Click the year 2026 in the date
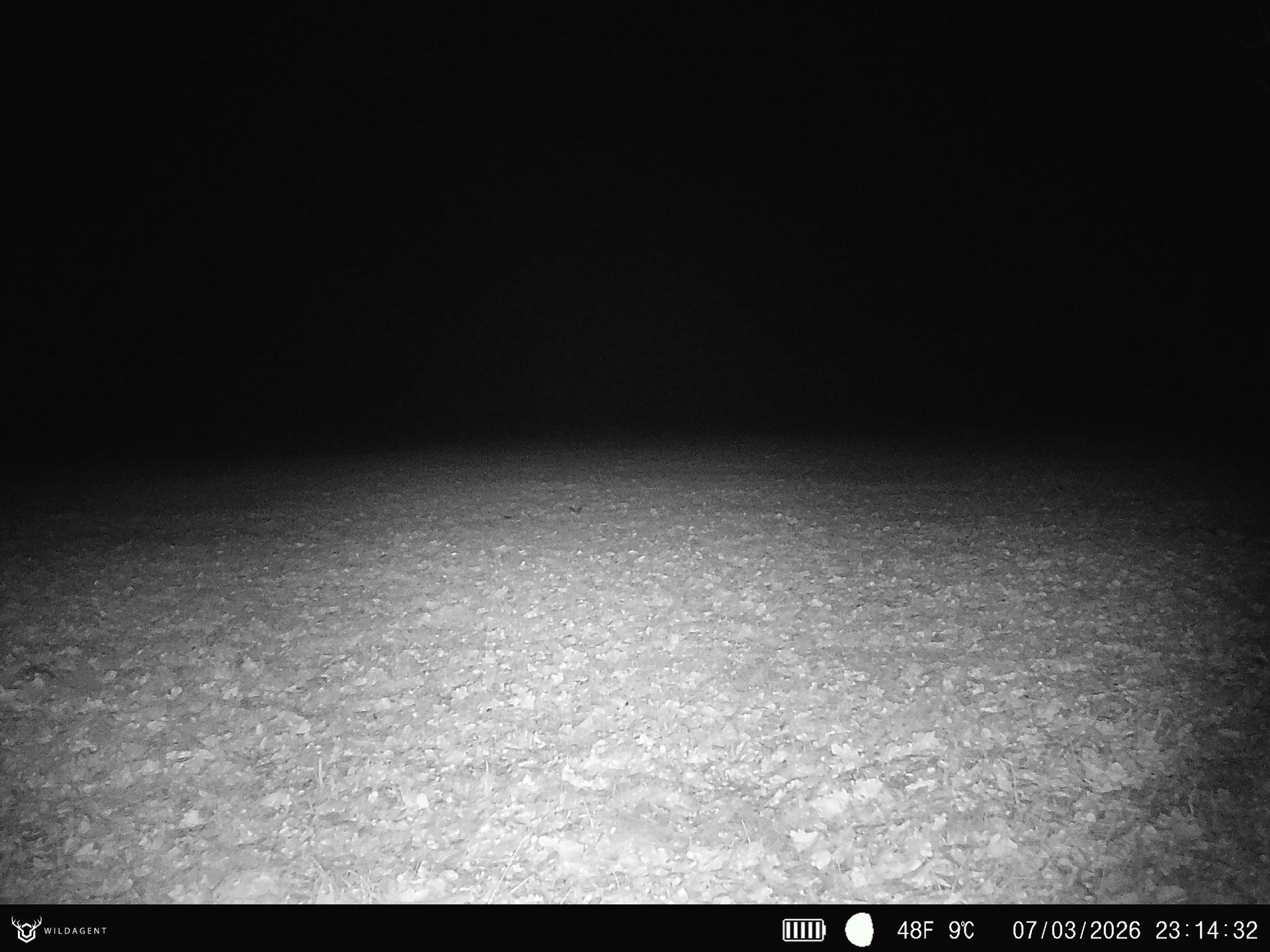 click(x=1115, y=930)
